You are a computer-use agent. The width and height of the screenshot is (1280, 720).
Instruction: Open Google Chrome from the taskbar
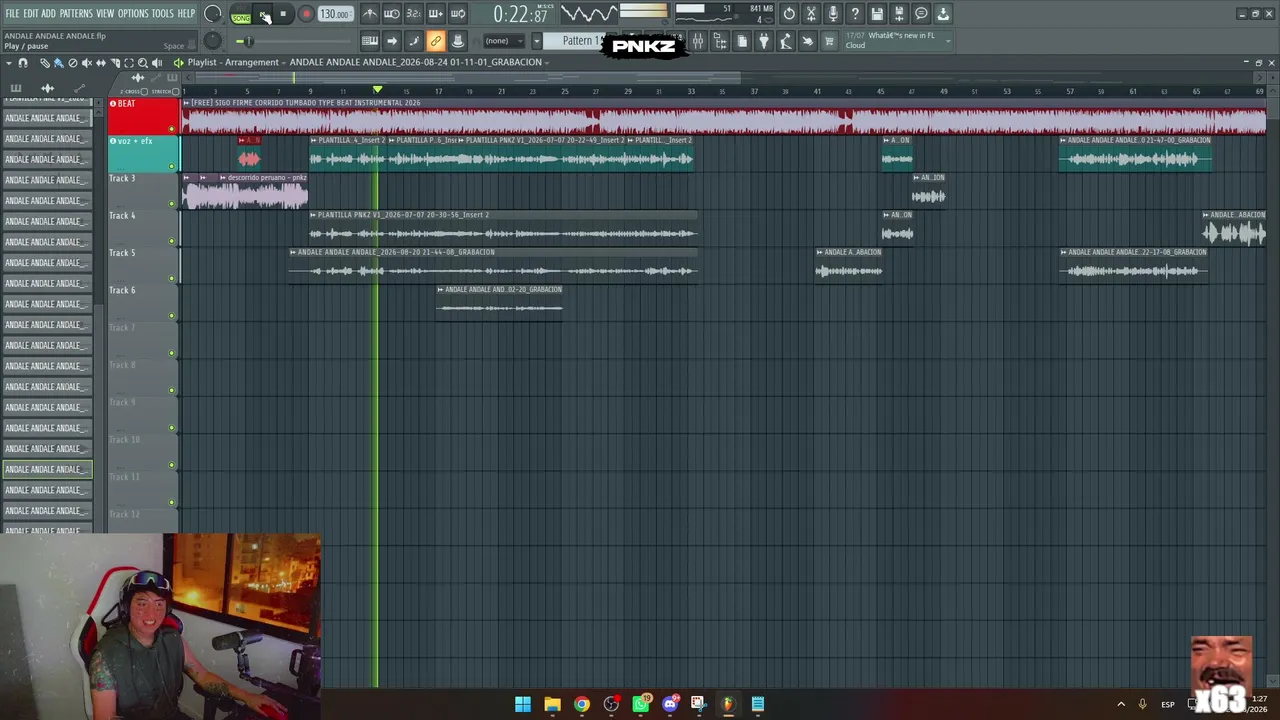point(582,704)
